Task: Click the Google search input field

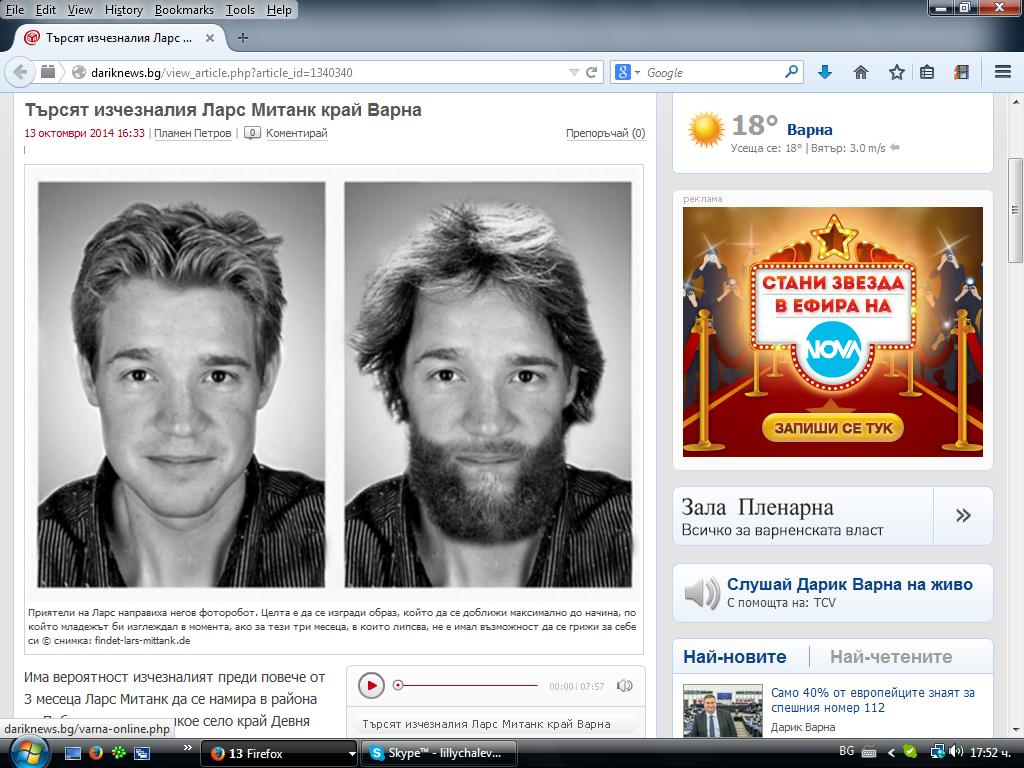Action: (x=713, y=72)
